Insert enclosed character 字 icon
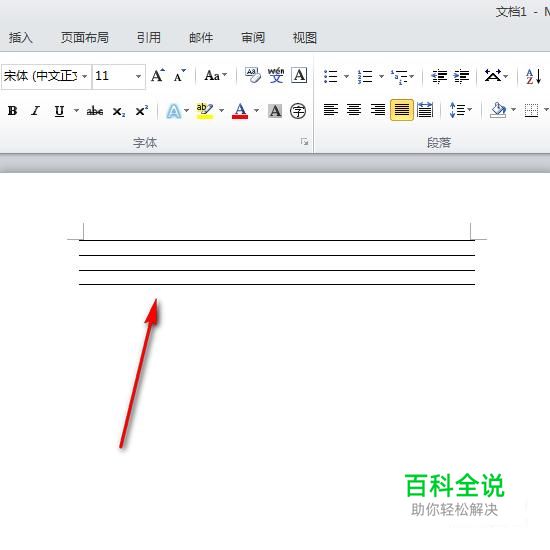The height and width of the screenshot is (550, 550). point(298,111)
